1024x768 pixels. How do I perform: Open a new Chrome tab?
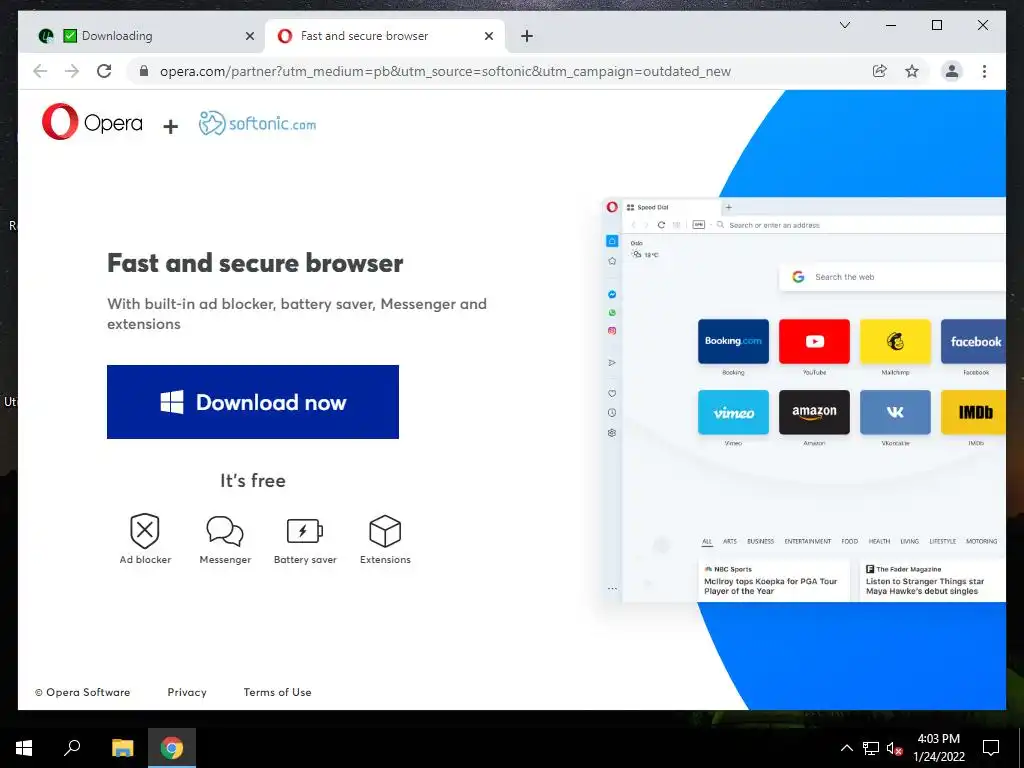coord(527,37)
